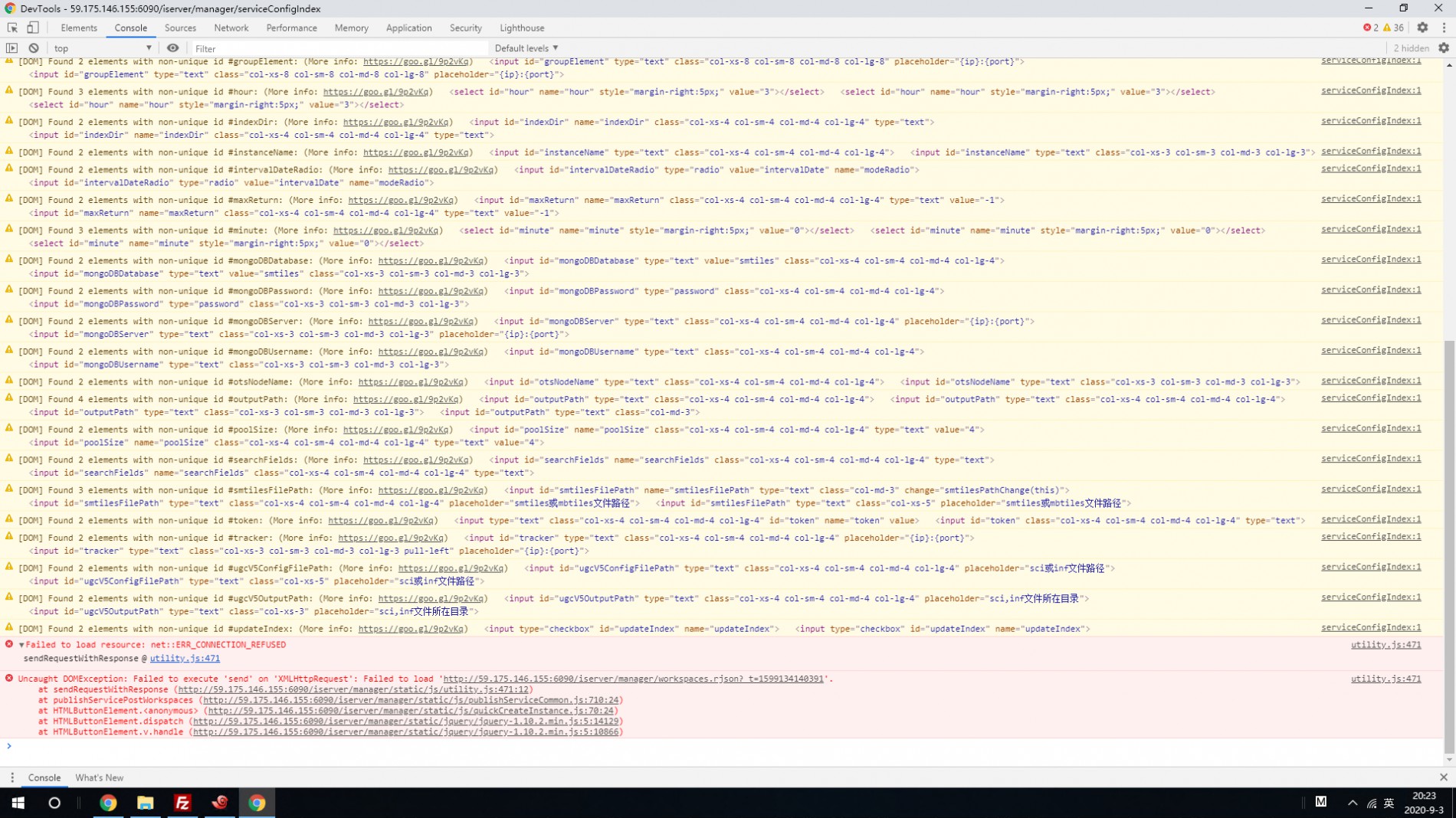The width and height of the screenshot is (1456, 818).
Task: Open goo.gl info link in the #token warning
Action: click(x=382, y=521)
